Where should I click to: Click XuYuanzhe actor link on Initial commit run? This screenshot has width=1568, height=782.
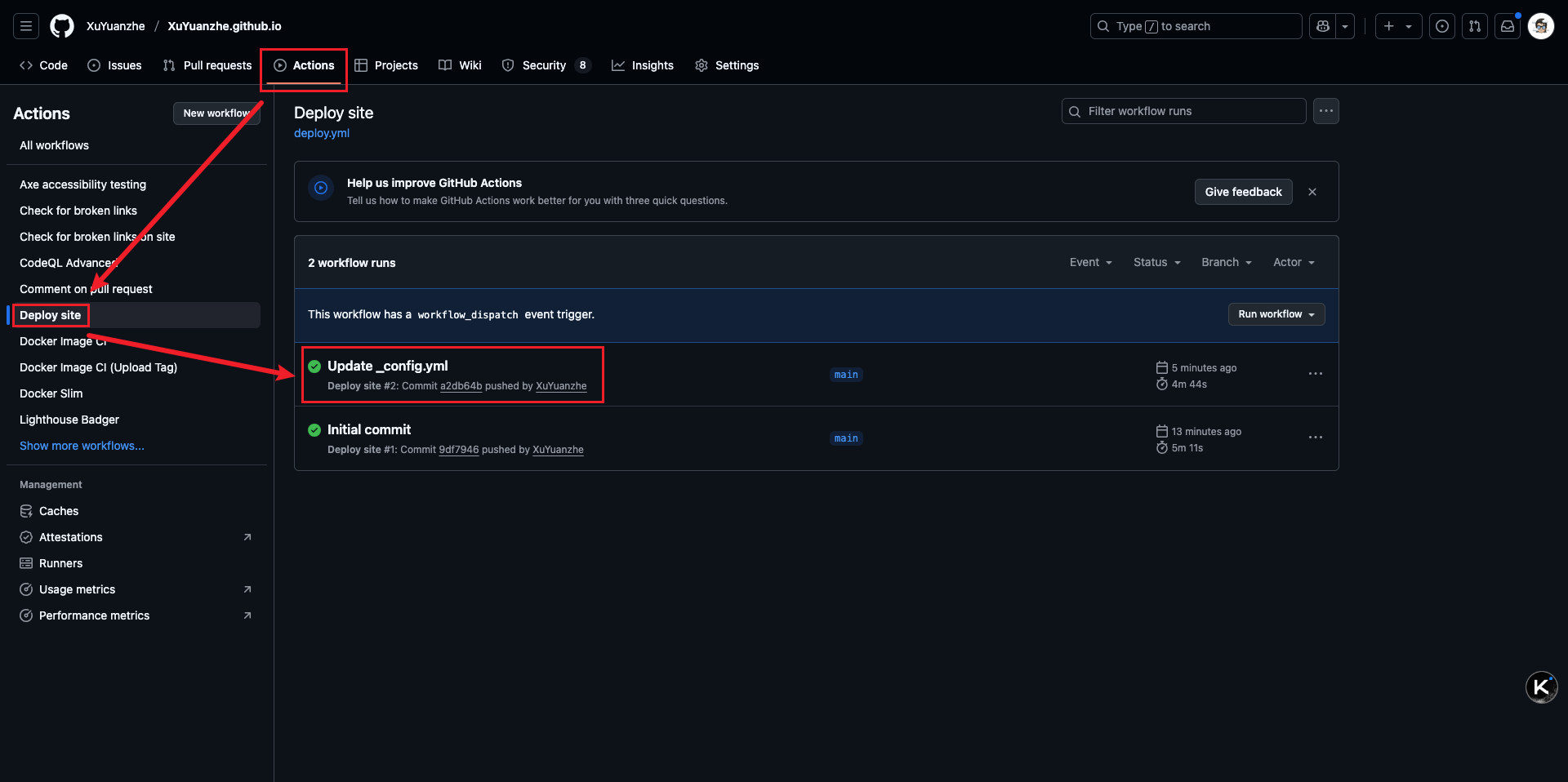click(558, 450)
